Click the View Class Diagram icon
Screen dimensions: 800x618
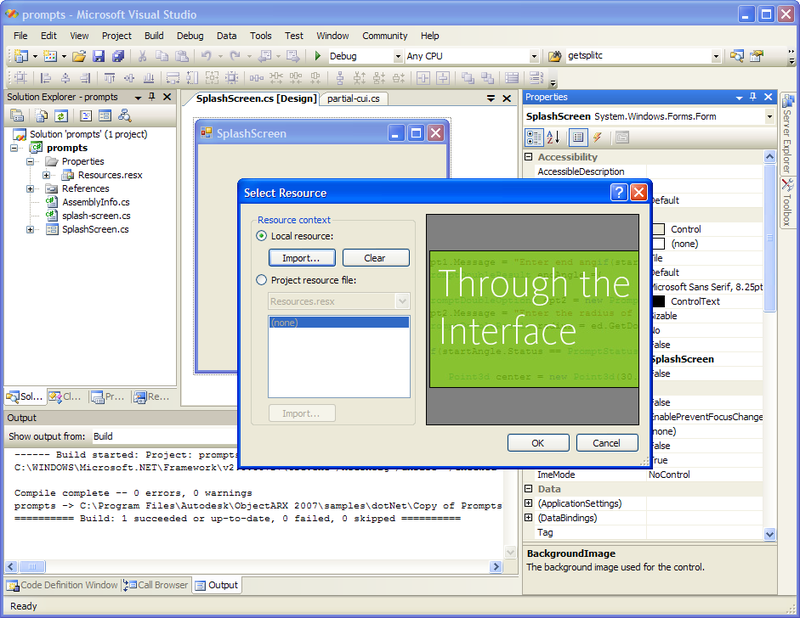pos(125,116)
